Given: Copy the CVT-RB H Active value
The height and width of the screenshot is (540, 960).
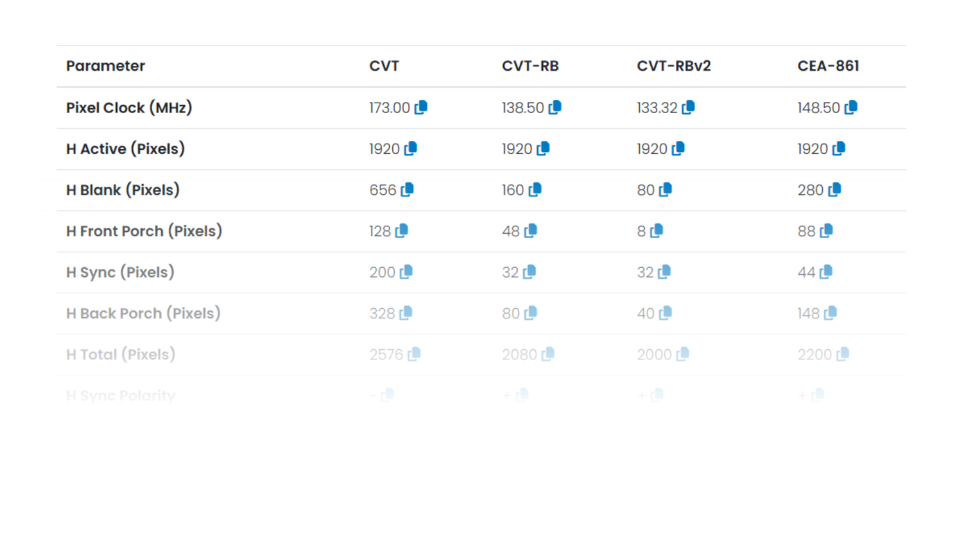Looking at the screenshot, I should click(543, 148).
